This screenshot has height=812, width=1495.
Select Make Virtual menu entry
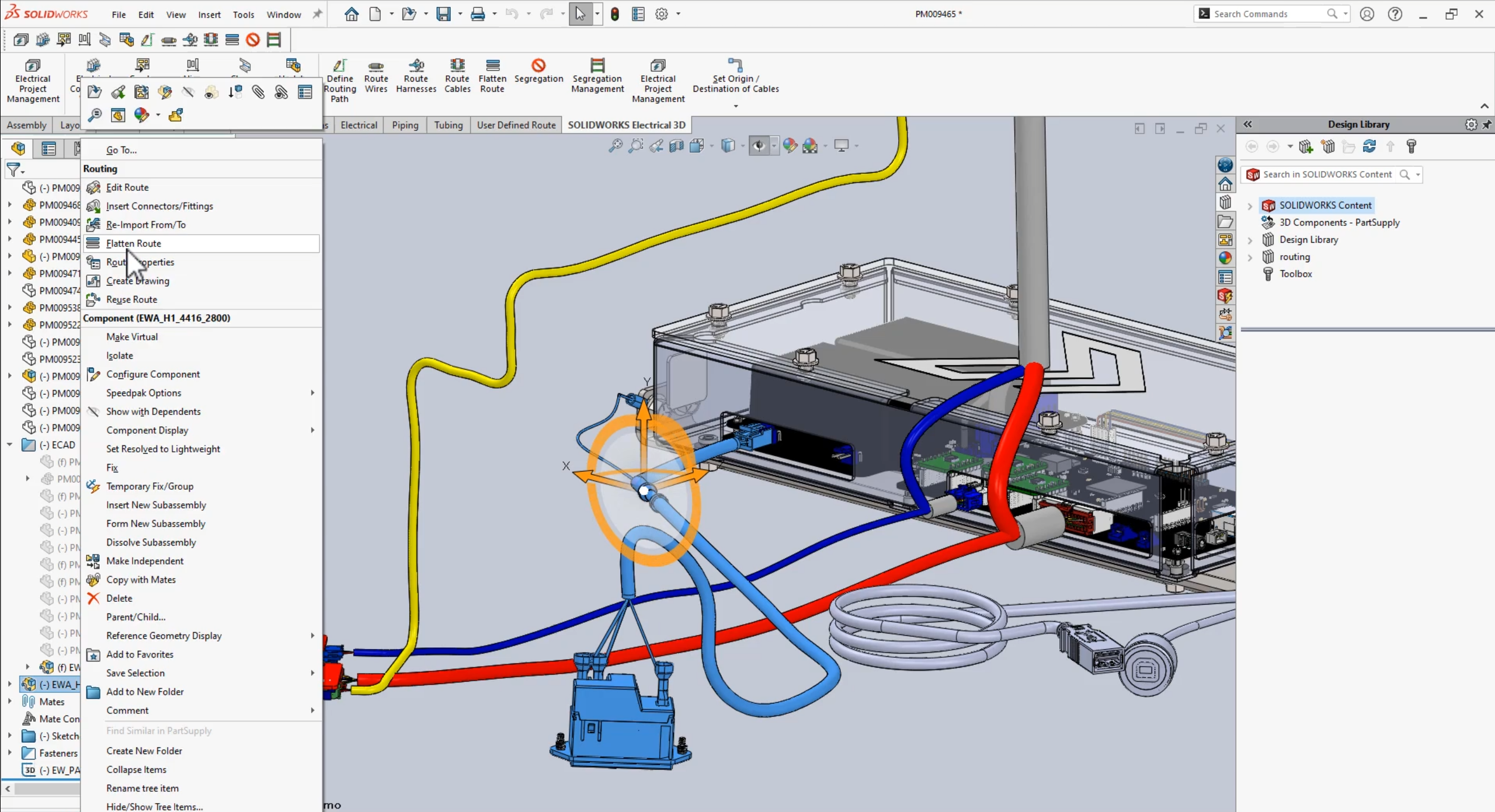pyautogui.click(x=202, y=337)
